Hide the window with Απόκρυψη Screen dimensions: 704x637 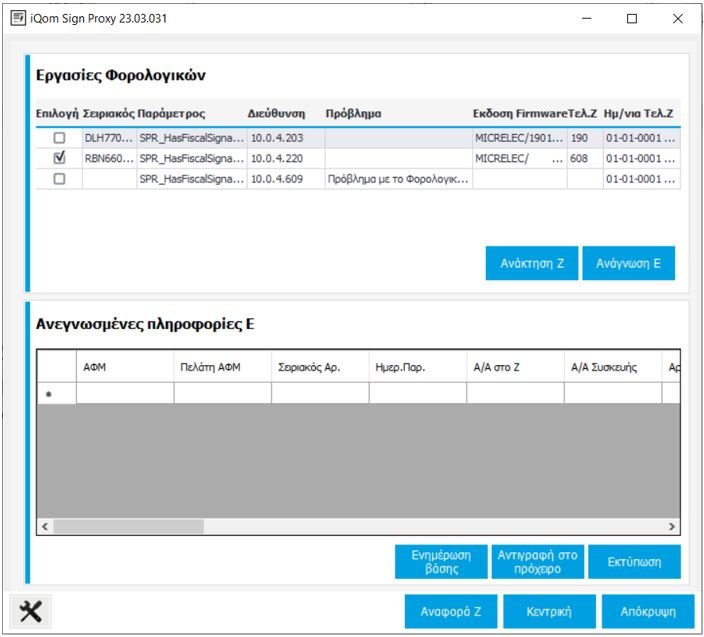click(x=647, y=612)
